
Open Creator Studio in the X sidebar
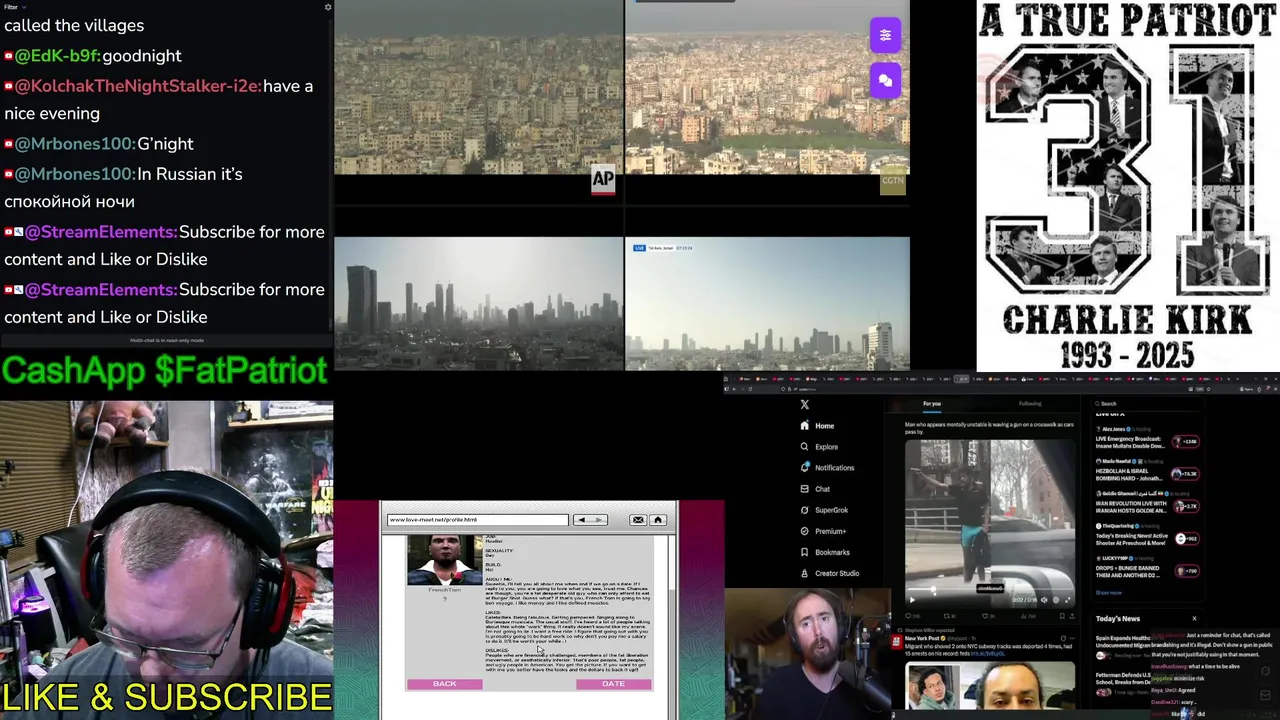829,573
